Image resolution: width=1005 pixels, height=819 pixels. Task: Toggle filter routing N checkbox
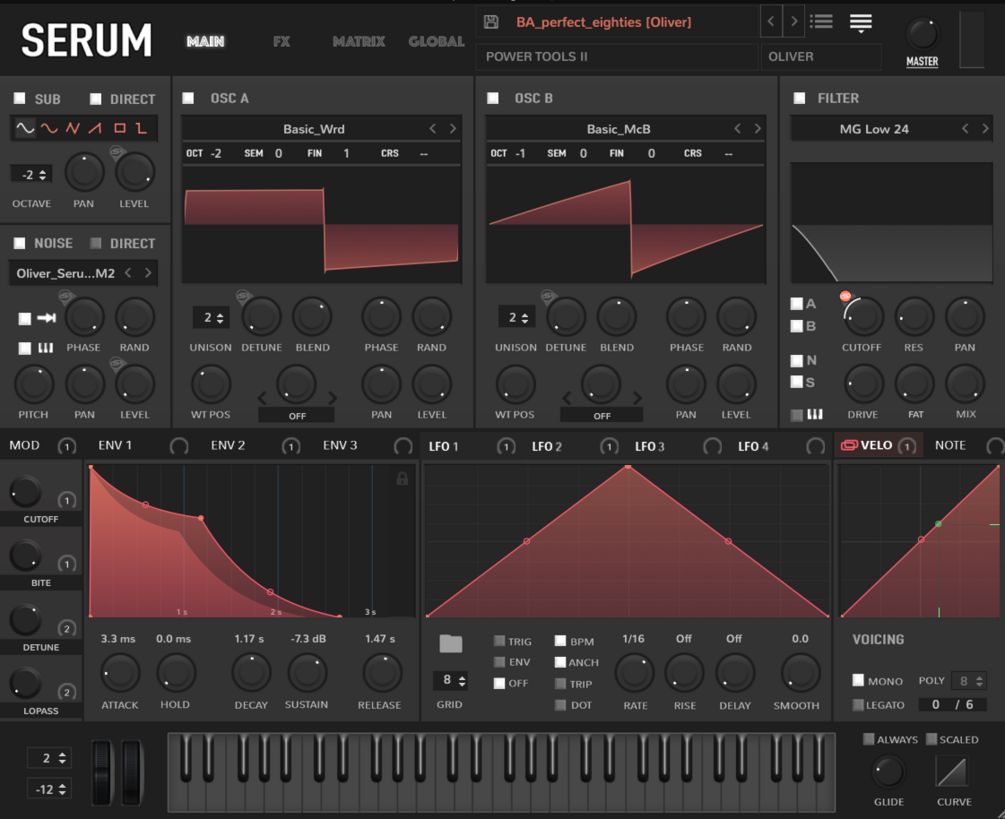tap(797, 360)
